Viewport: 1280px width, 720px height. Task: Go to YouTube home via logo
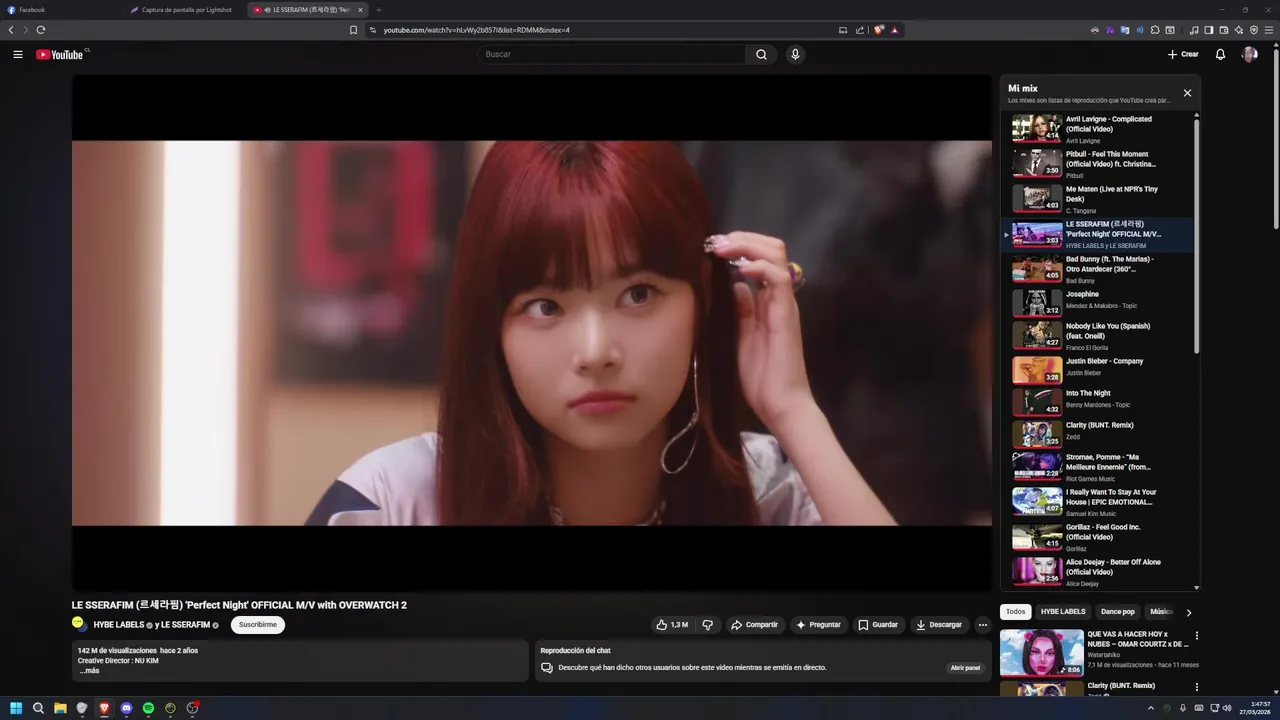coord(60,54)
